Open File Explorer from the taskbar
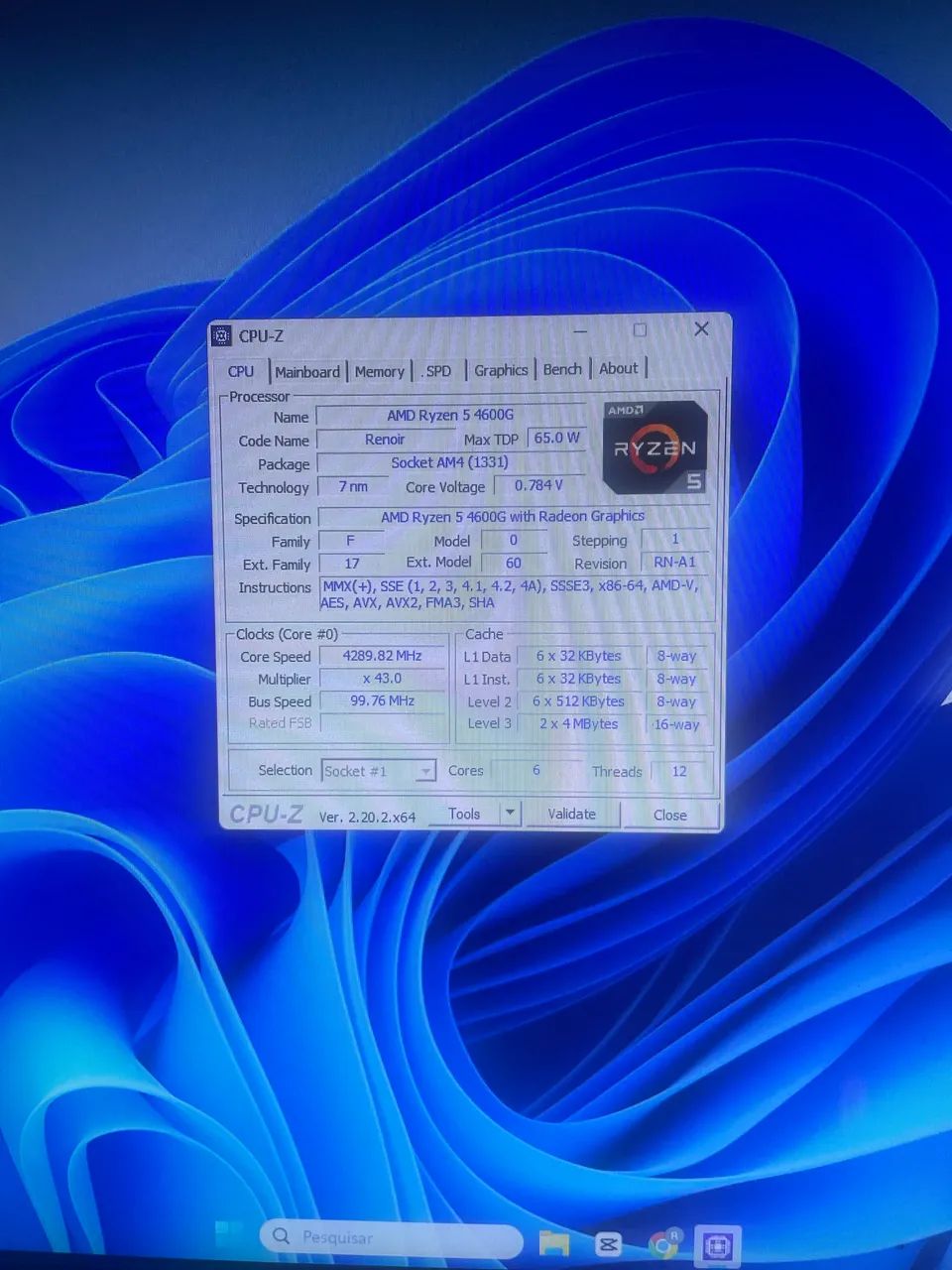 553,1242
